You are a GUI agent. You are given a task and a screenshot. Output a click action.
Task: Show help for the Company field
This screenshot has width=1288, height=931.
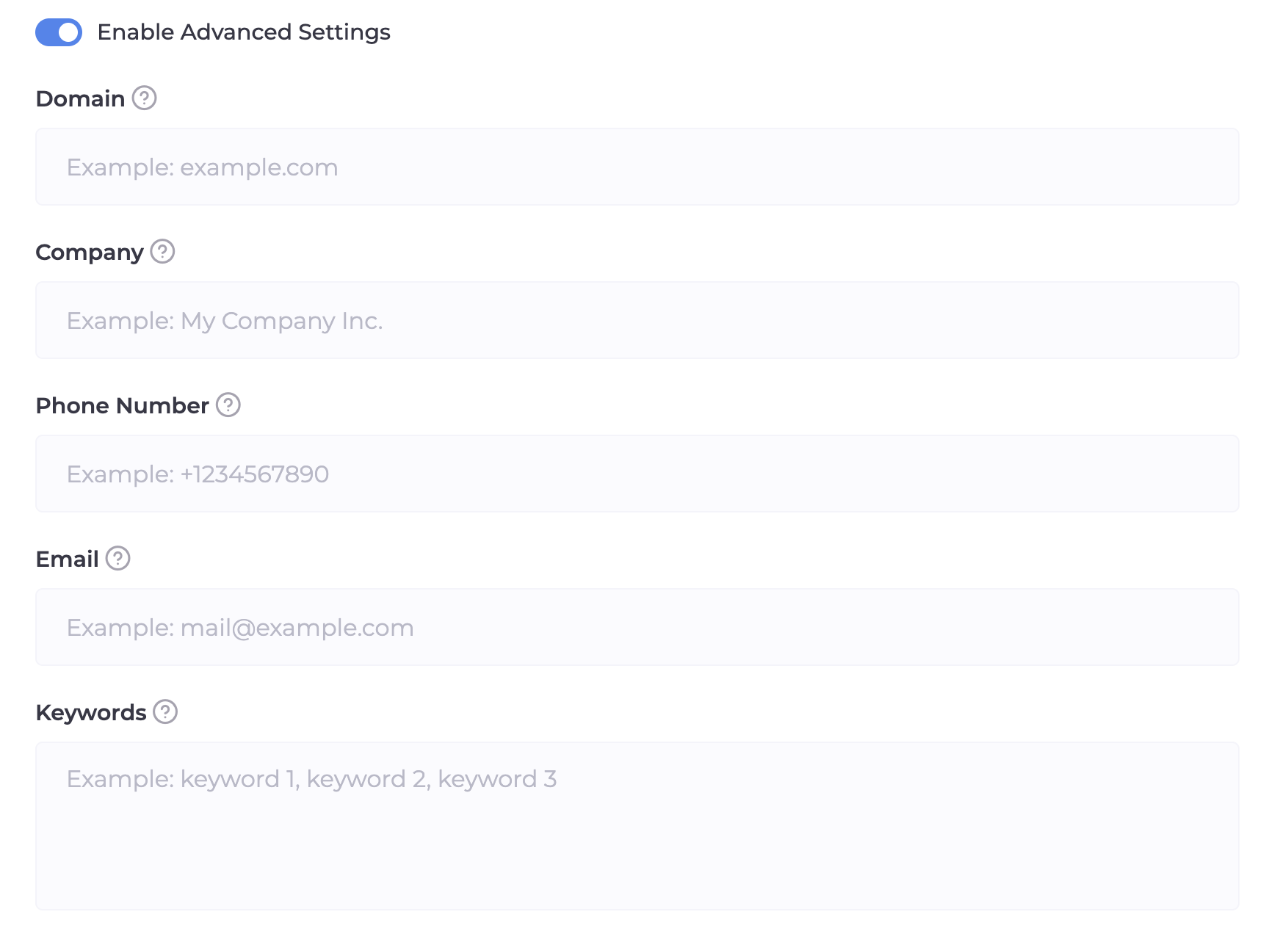(x=162, y=251)
